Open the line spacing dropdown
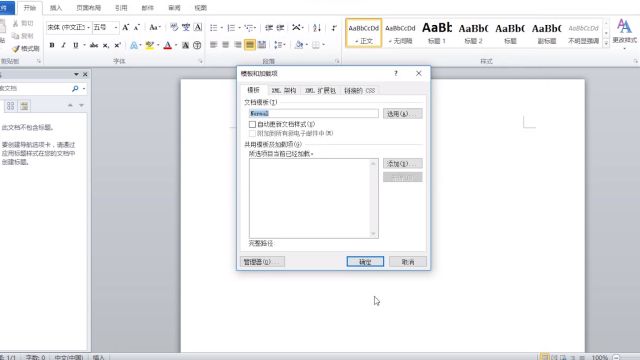This screenshot has height=360, width=640. (x=280, y=44)
